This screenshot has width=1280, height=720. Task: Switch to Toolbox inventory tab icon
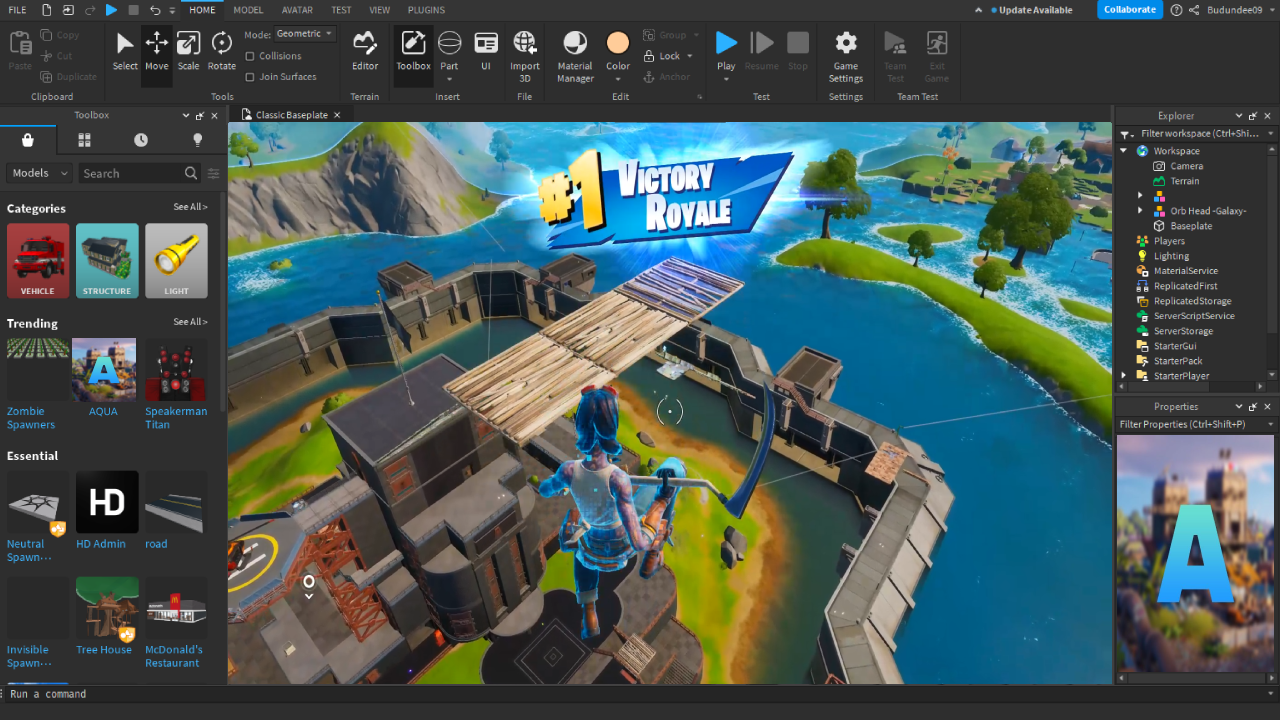coord(85,140)
